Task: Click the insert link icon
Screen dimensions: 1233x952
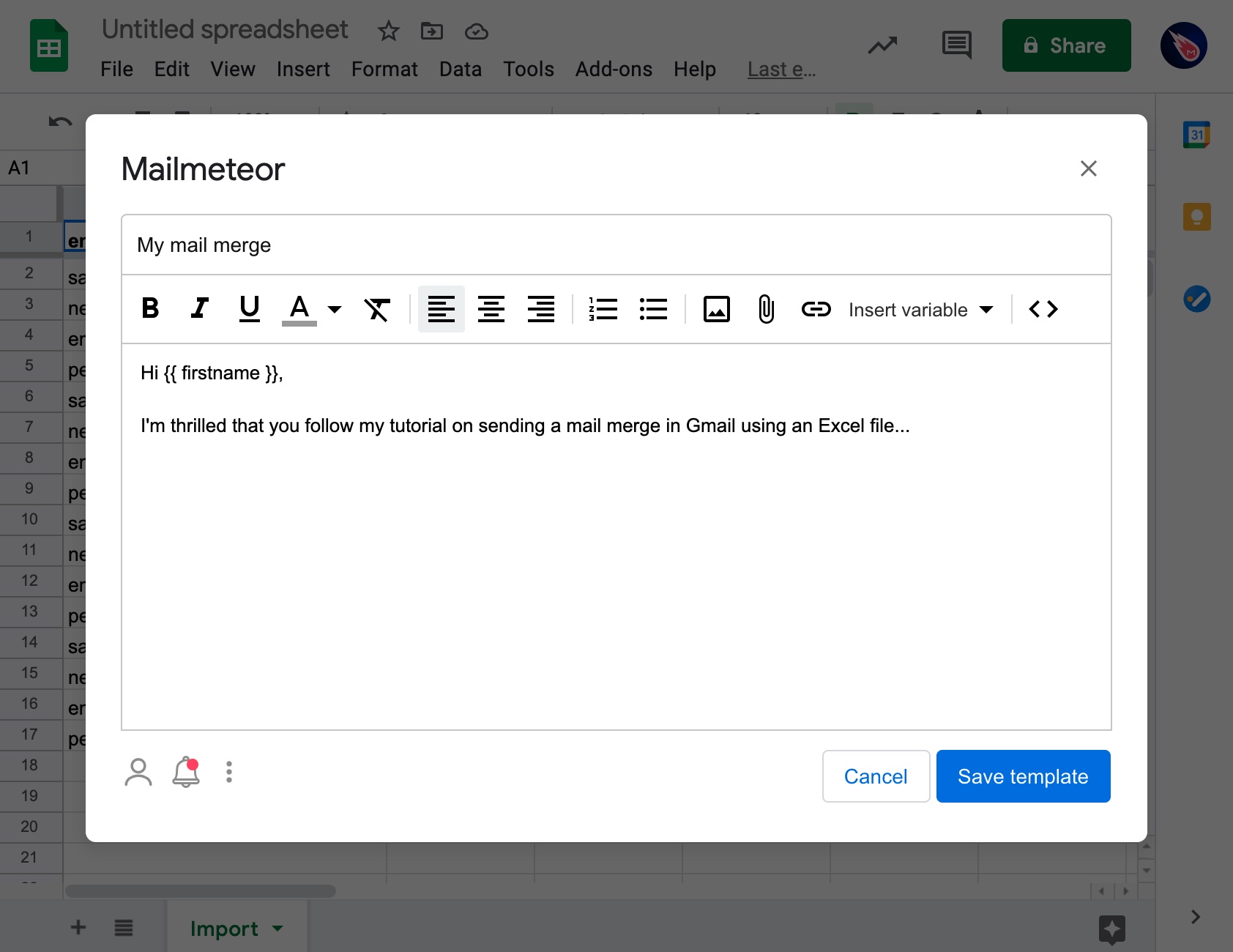Action: [816, 309]
